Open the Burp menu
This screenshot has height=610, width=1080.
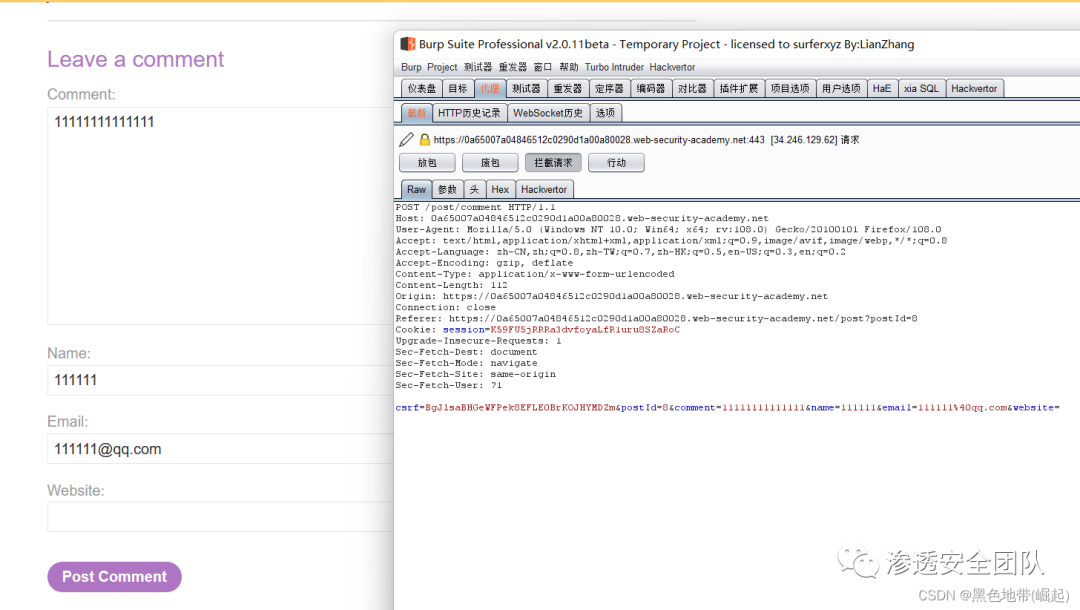tap(411, 67)
